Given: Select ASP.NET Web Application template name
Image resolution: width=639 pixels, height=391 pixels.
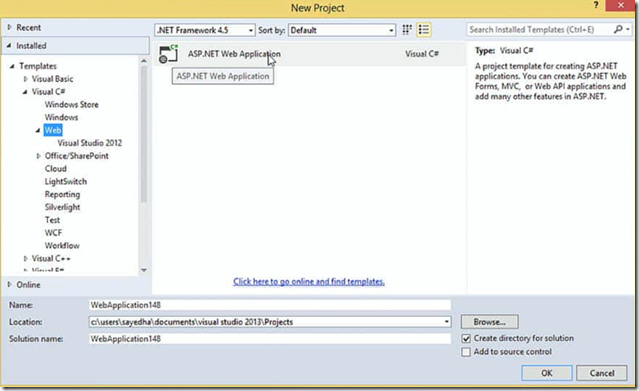Looking at the screenshot, I should [x=234, y=54].
